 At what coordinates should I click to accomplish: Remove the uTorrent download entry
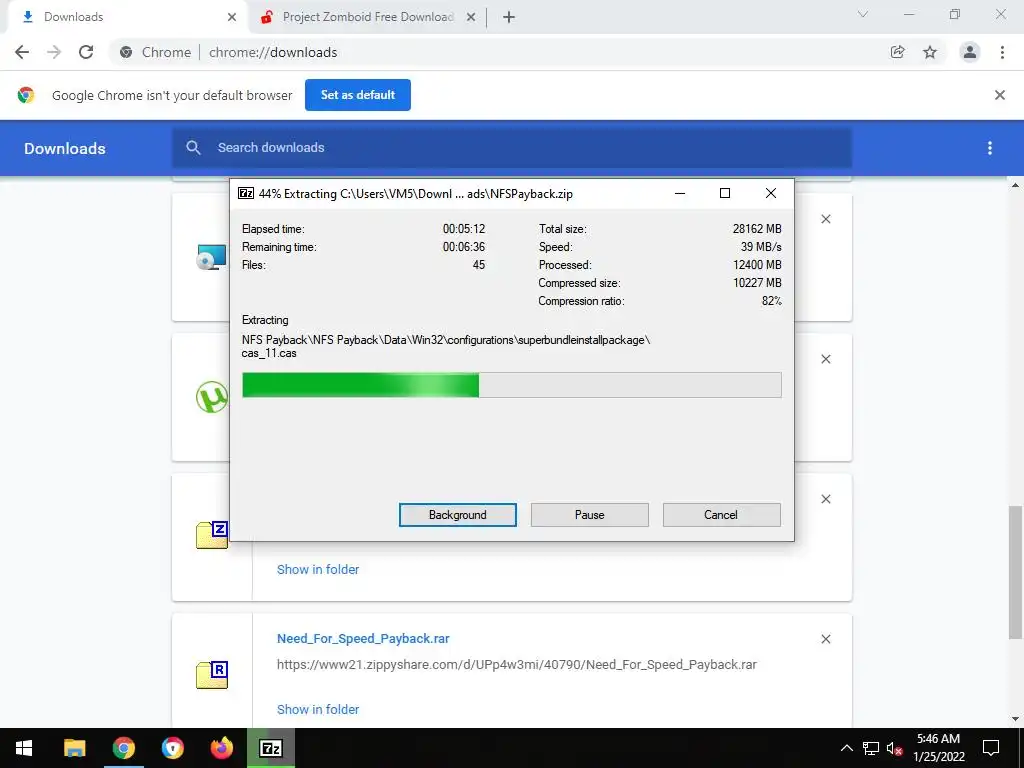pyautogui.click(x=825, y=359)
